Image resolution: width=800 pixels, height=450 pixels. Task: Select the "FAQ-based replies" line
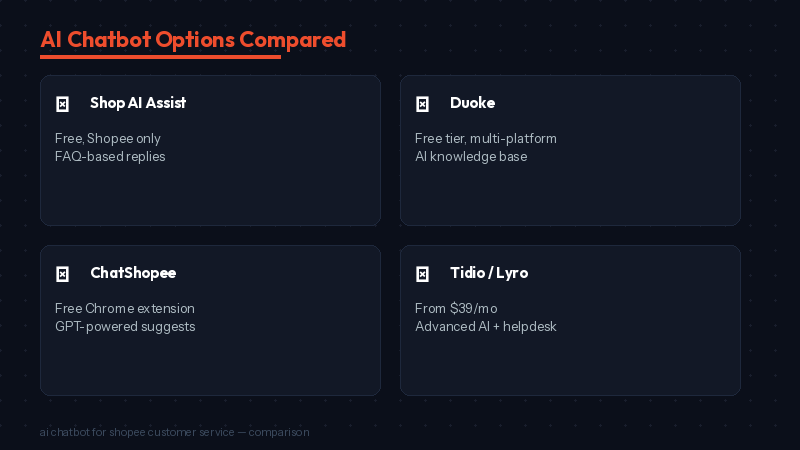coord(110,156)
